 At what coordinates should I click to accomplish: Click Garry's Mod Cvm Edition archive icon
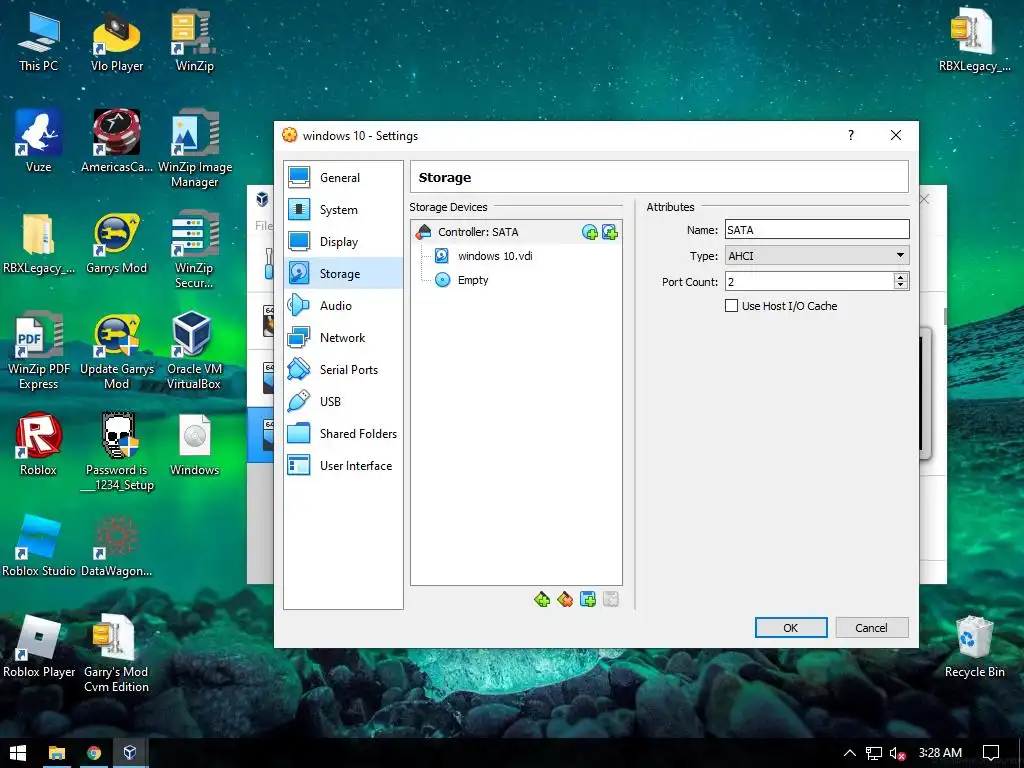[x=117, y=653]
